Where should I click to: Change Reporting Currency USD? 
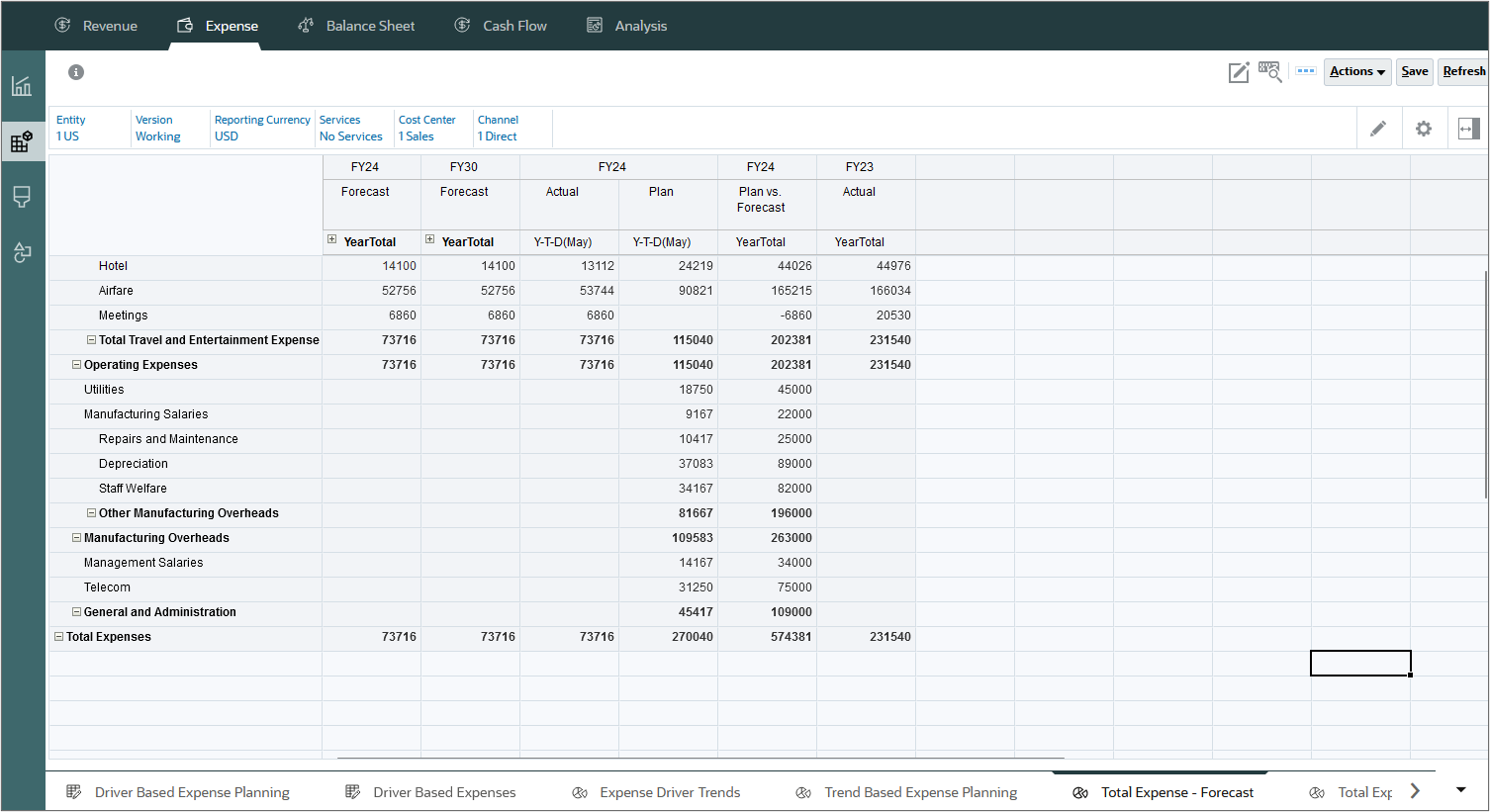(x=227, y=136)
